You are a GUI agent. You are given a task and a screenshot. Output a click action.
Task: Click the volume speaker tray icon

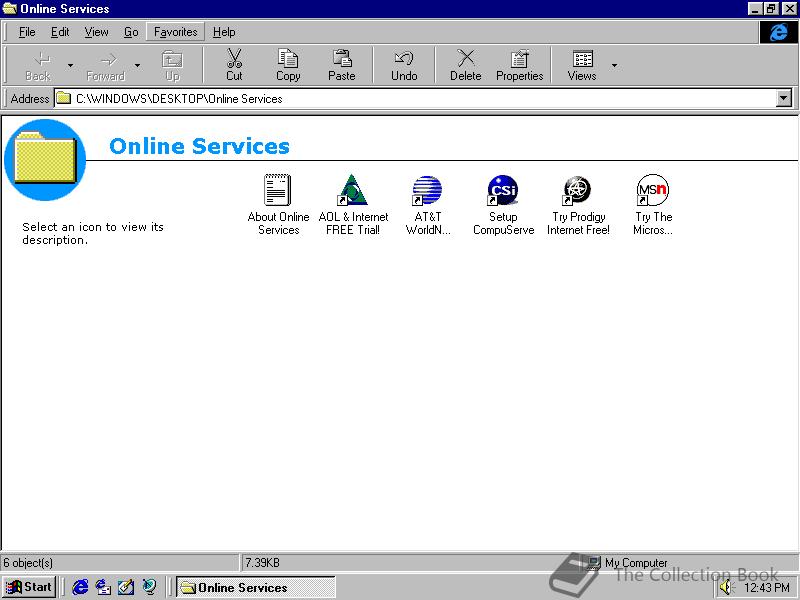pos(726,588)
